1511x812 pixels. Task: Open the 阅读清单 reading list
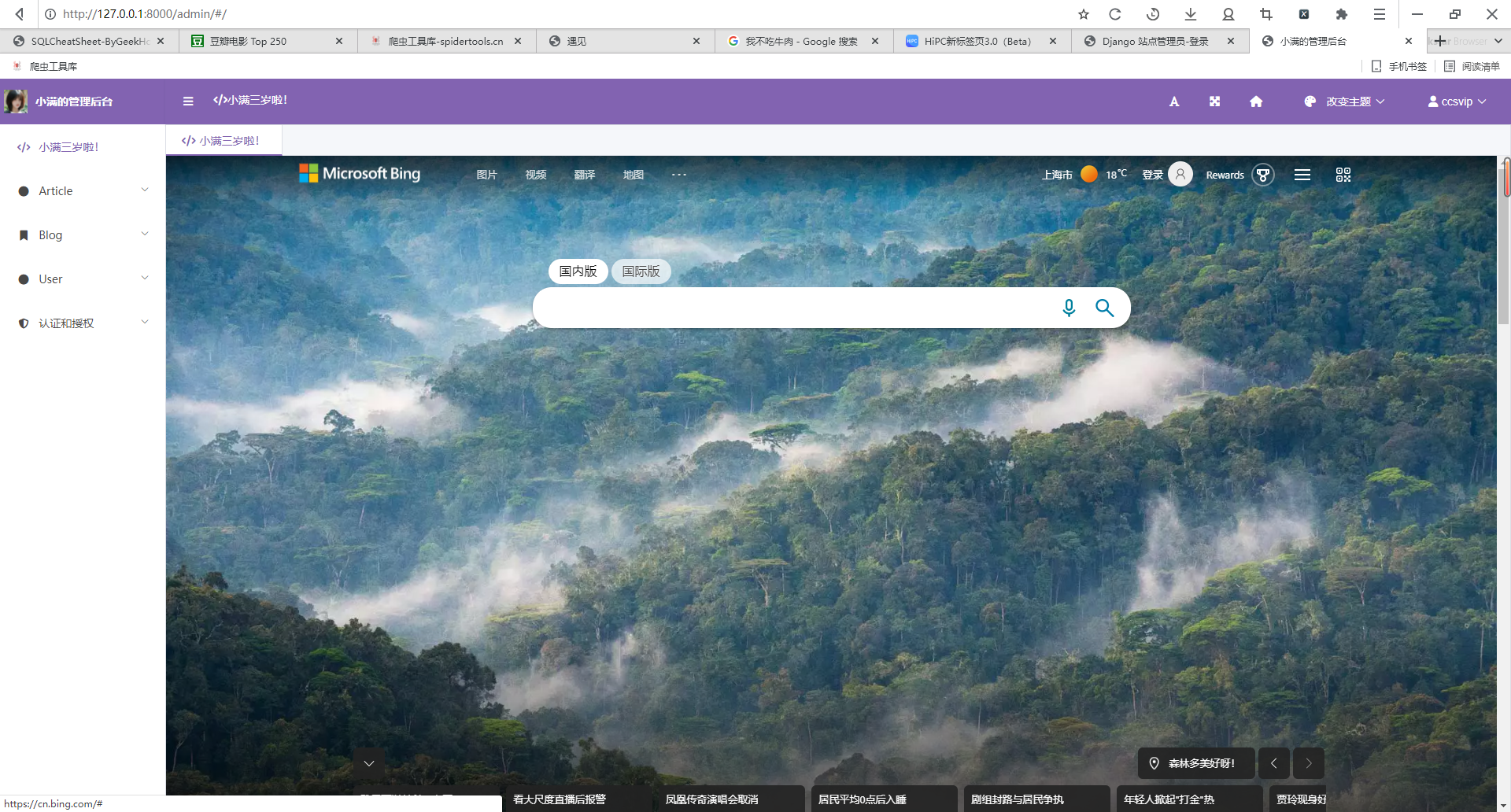click(x=1472, y=66)
